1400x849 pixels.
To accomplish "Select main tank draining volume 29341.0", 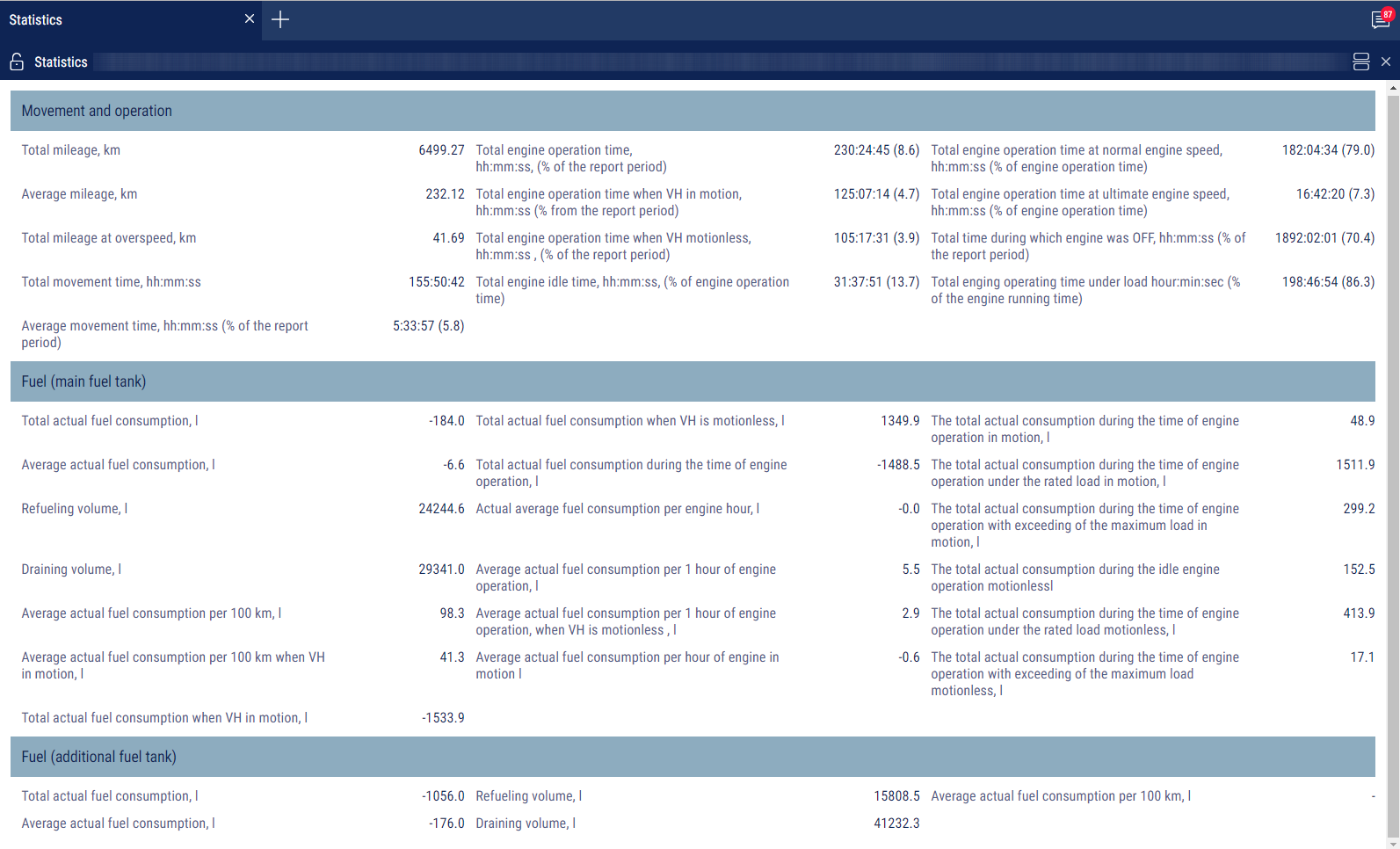I will 441,570.
